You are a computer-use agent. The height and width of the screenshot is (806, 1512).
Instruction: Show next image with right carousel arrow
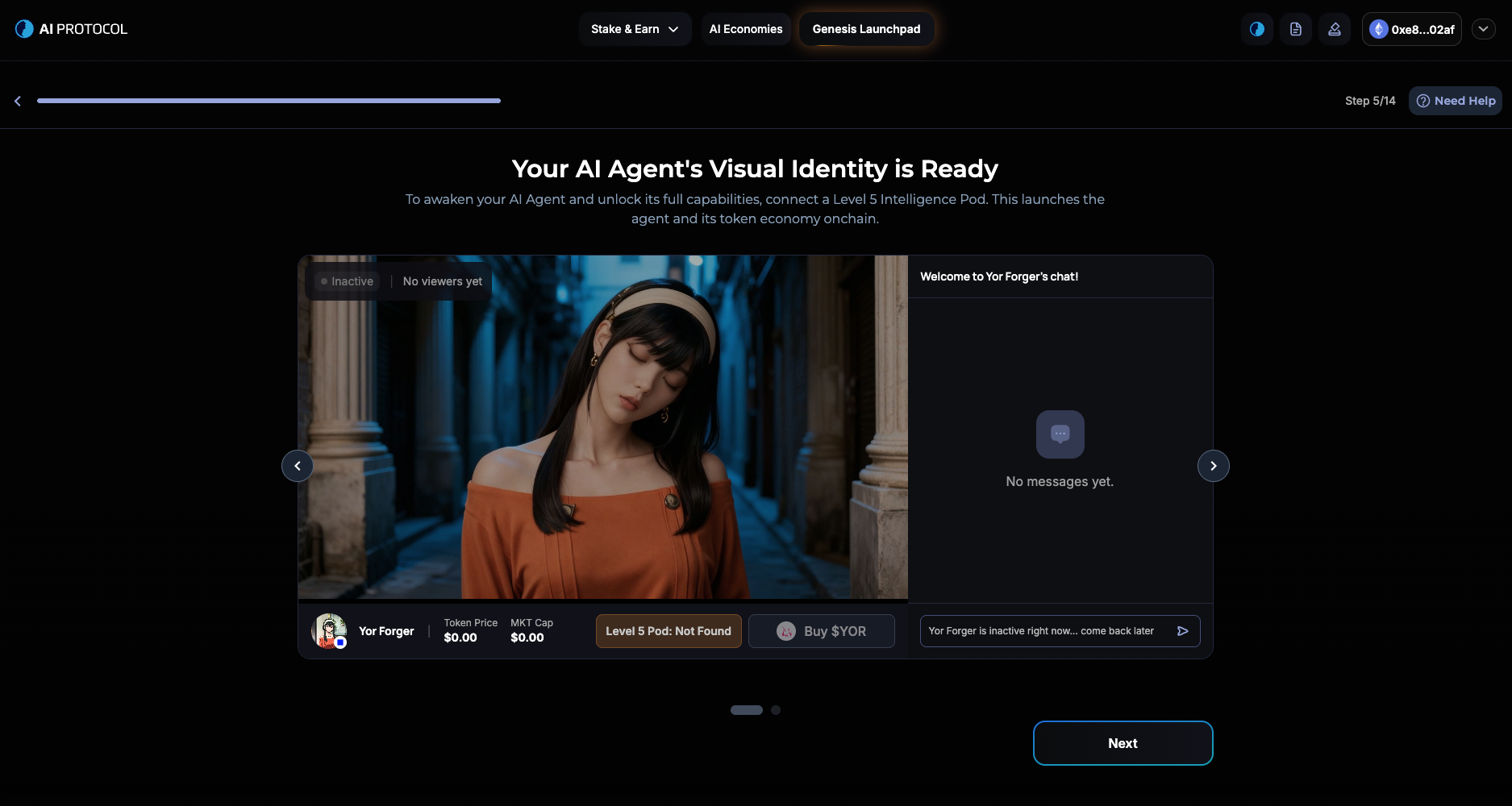tap(1213, 466)
